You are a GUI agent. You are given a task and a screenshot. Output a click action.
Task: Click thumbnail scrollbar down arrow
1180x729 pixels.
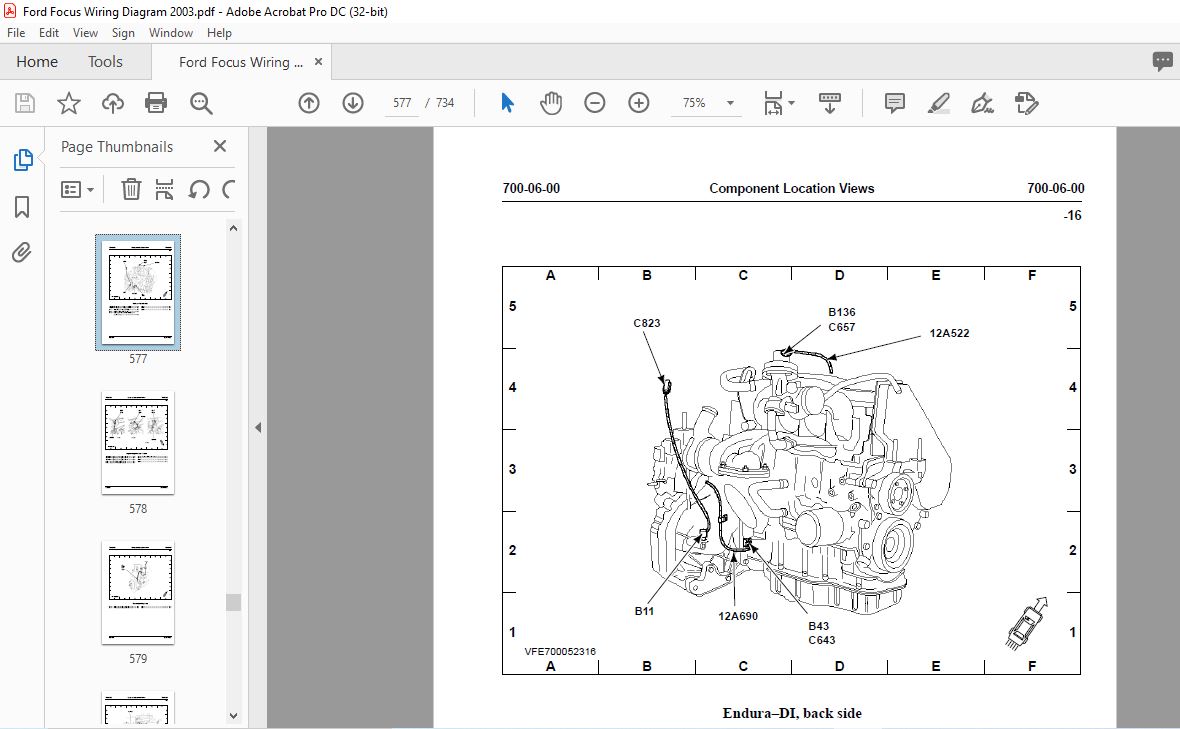233,715
